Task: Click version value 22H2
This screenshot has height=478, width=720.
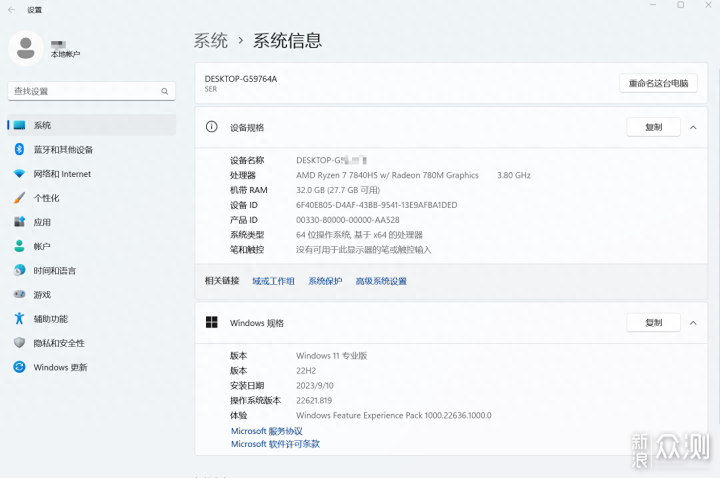Action: [x=306, y=371]
